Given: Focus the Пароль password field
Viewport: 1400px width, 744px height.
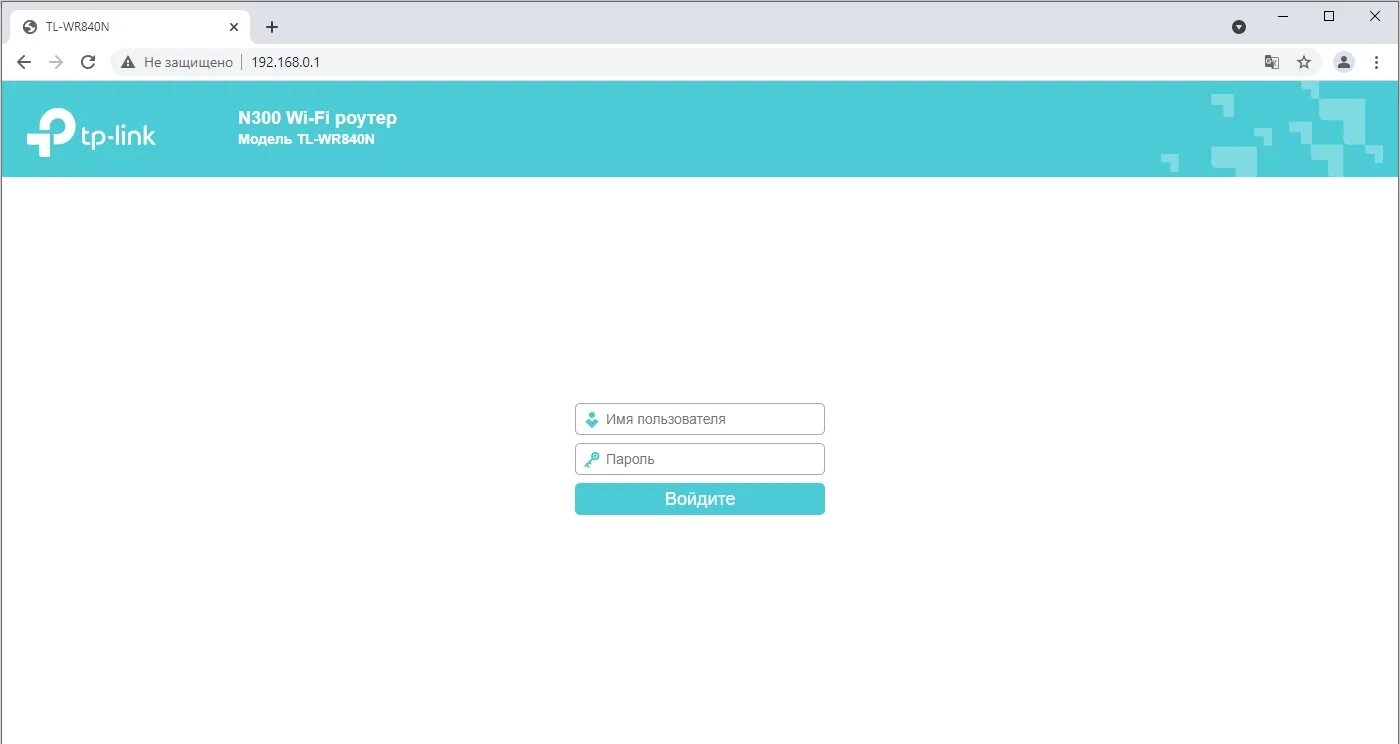Looking at the screenshot, I should [x=700, y=459].
